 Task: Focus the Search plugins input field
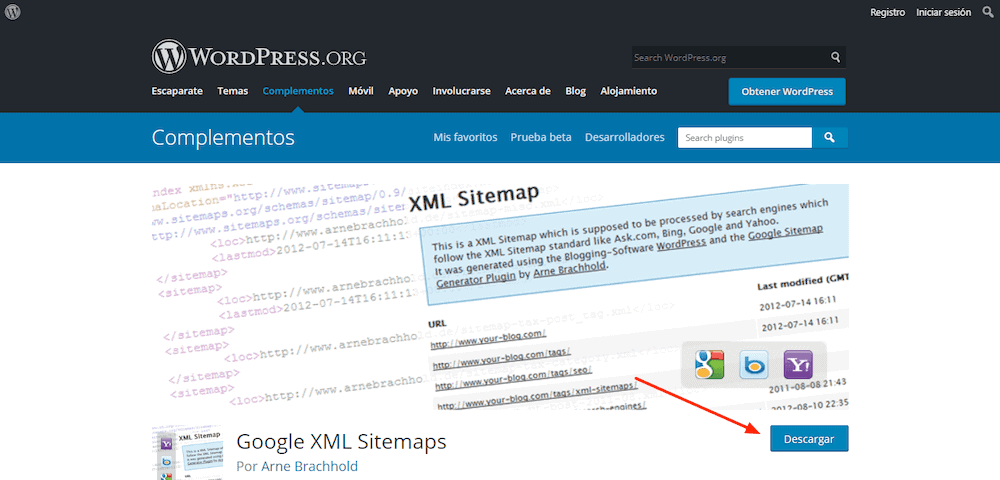(745, 138)
